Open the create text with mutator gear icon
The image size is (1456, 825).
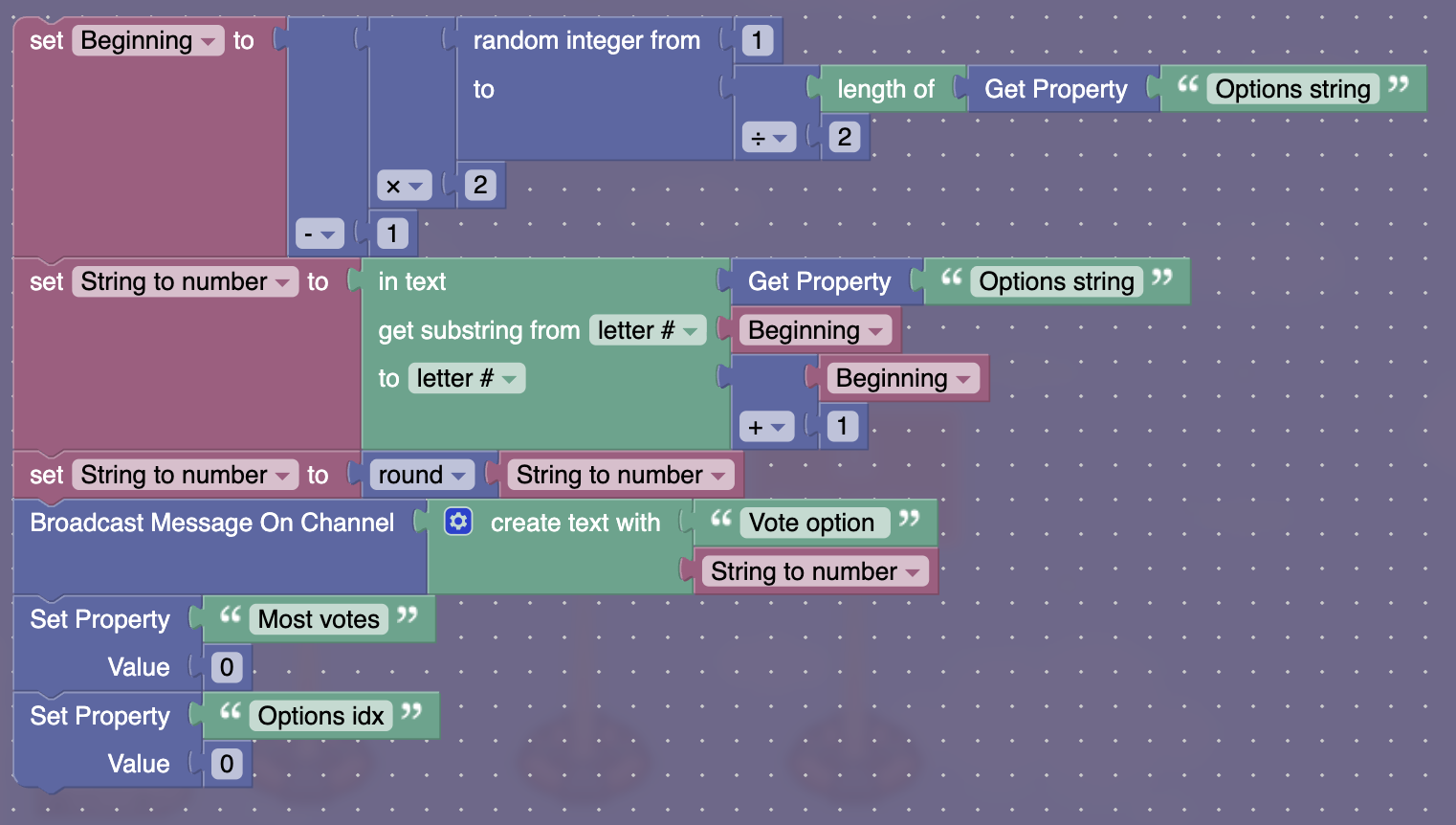458,522
